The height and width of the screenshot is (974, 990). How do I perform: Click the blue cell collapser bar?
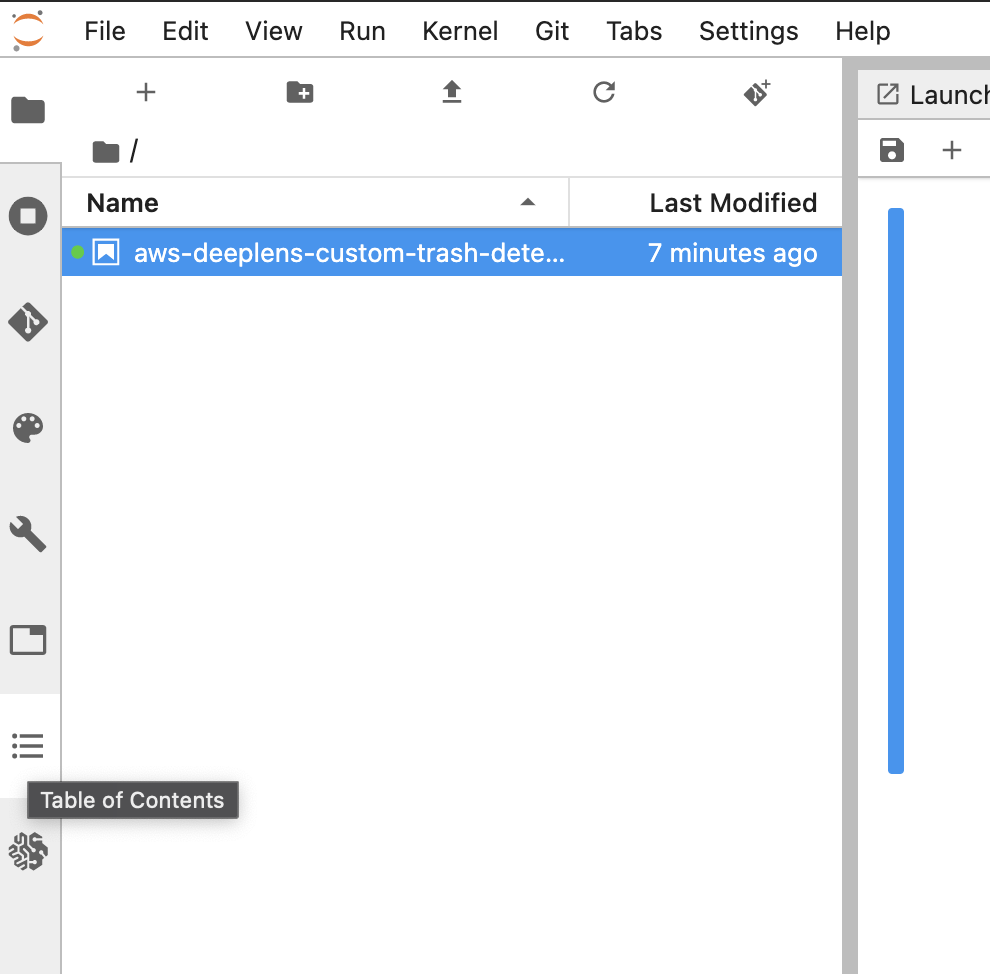pos(895,490)
